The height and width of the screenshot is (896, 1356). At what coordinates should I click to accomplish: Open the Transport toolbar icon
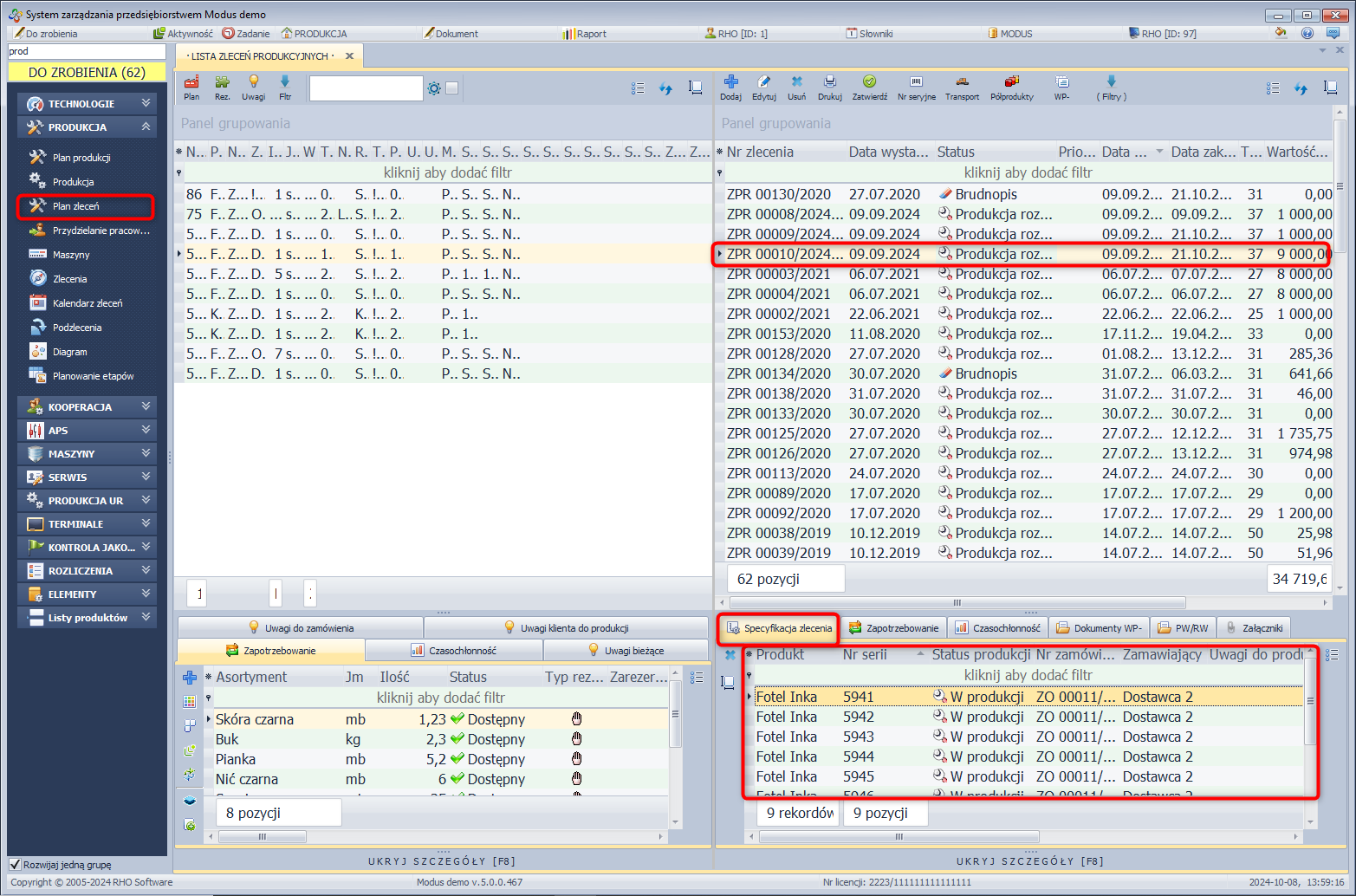click(962, 82)
